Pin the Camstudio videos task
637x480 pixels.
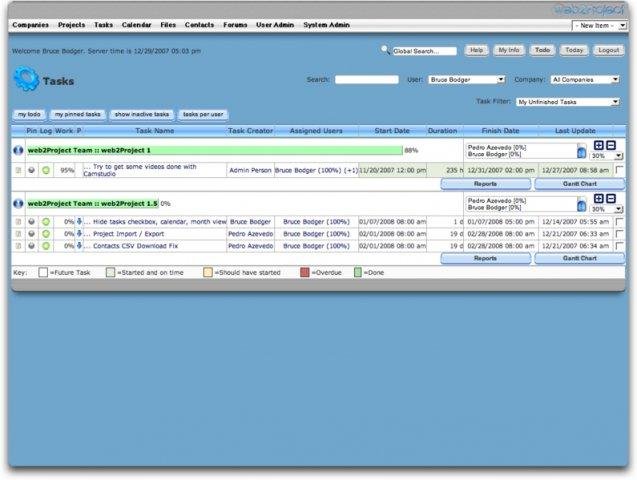coord(31,170)
